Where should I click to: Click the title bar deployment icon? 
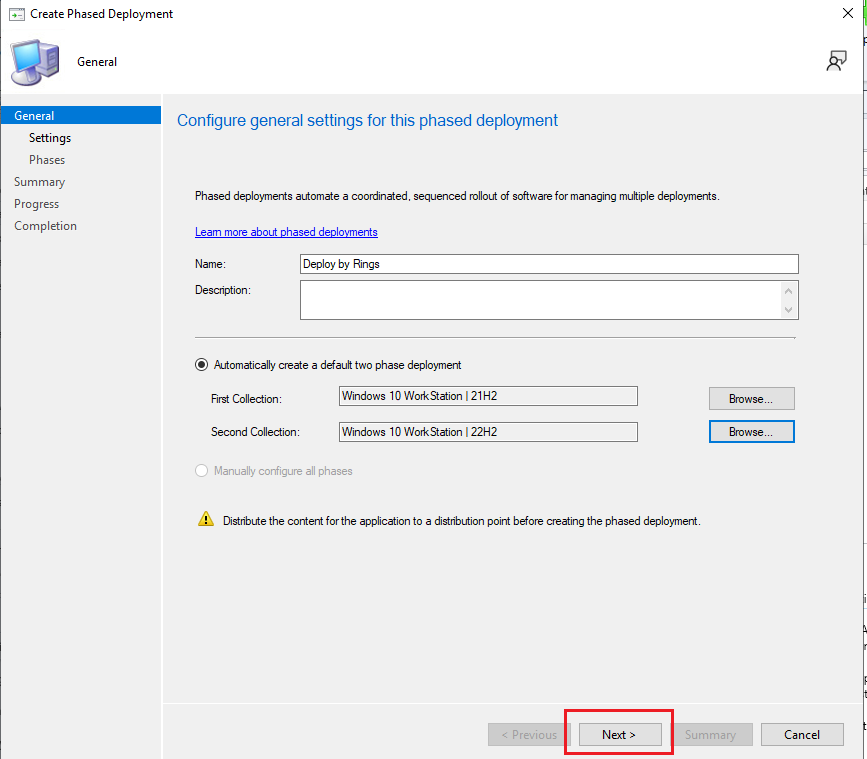coord(17,14)
